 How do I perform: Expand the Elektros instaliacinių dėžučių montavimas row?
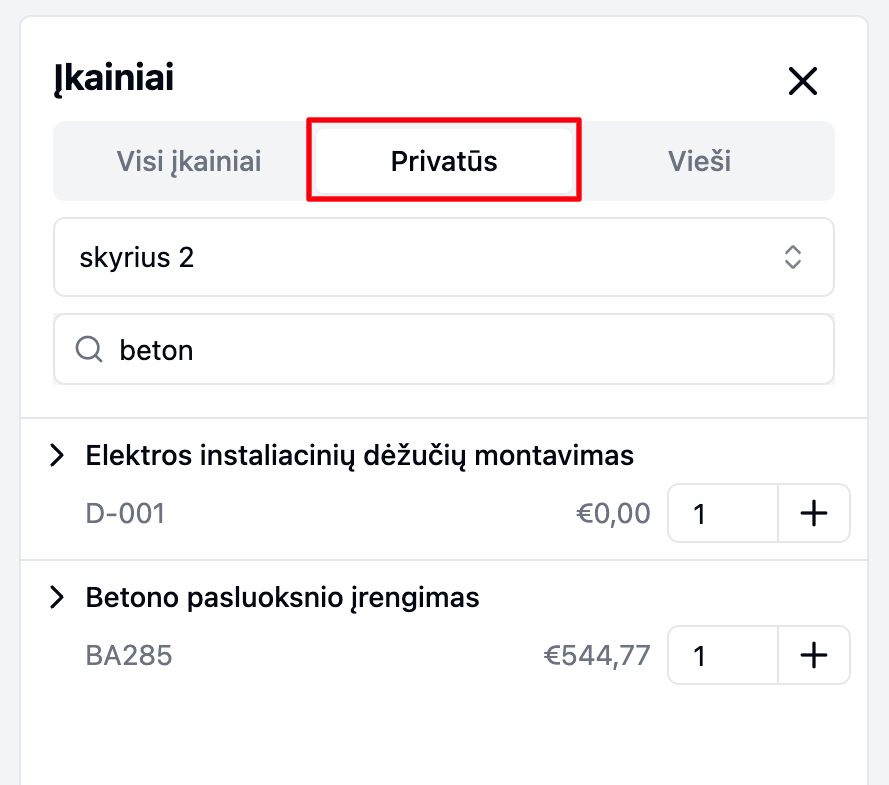click(58, 456)
